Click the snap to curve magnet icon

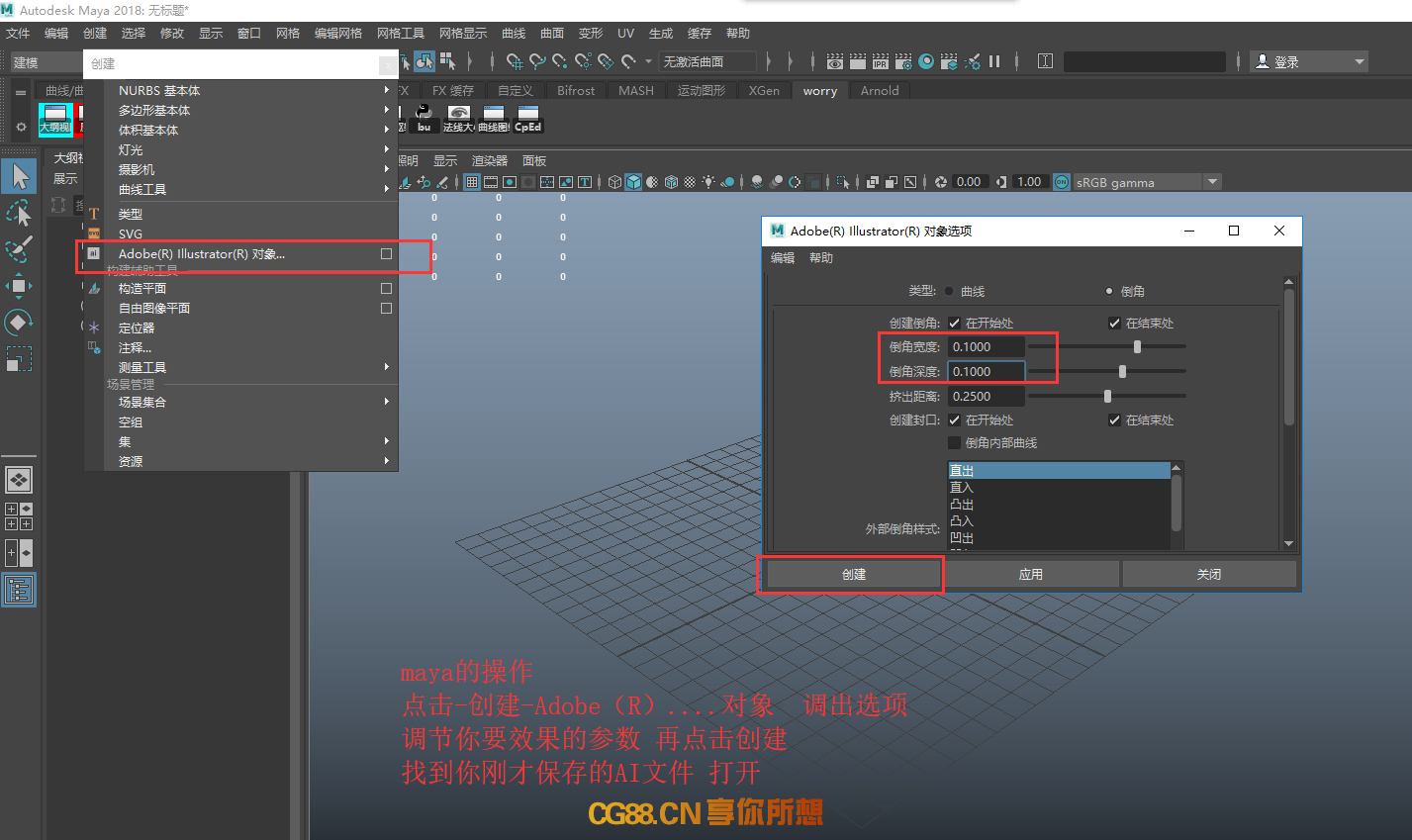click(537, 61)
